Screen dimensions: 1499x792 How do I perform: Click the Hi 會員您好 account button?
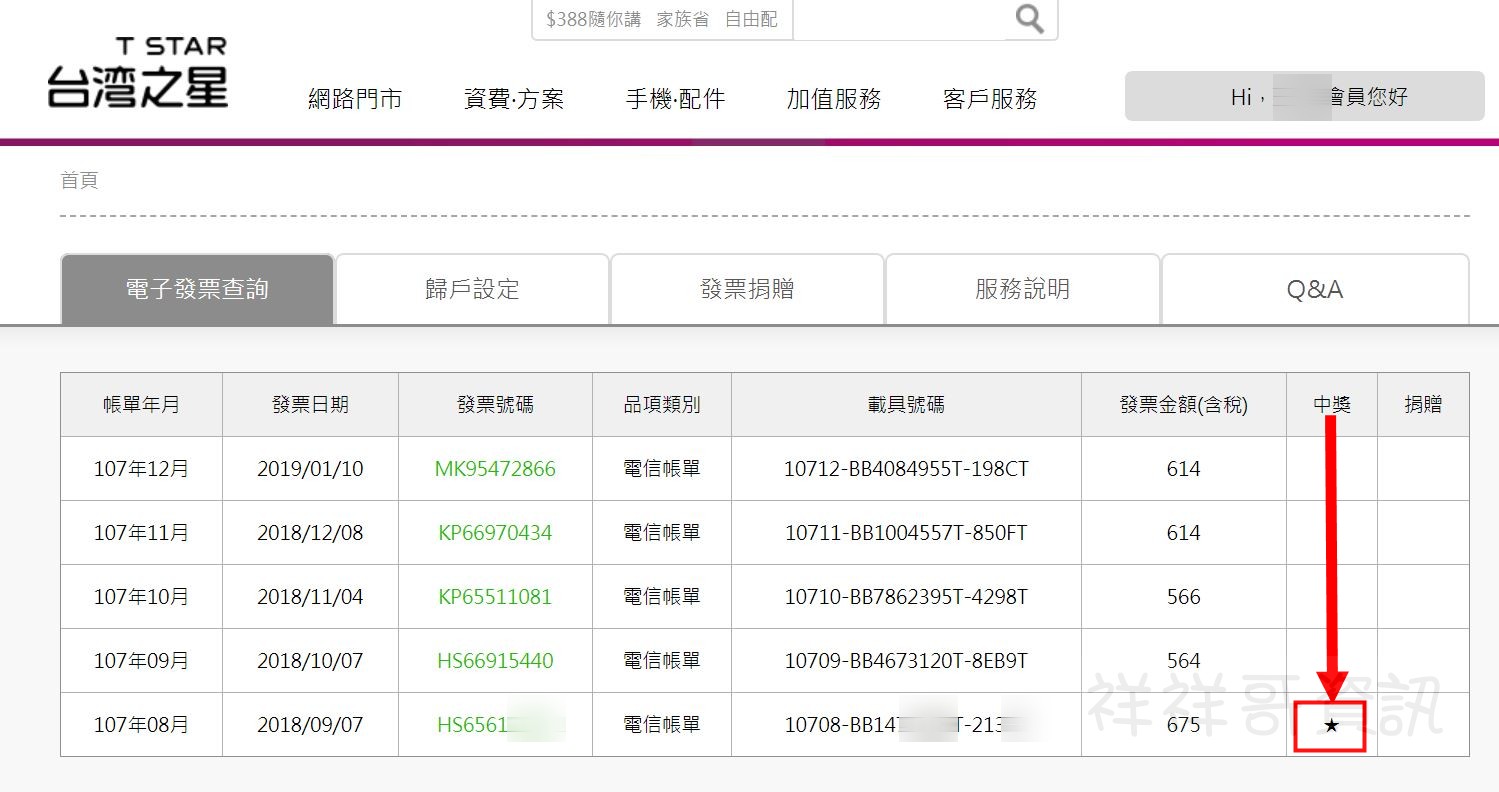click(1304, 96)
